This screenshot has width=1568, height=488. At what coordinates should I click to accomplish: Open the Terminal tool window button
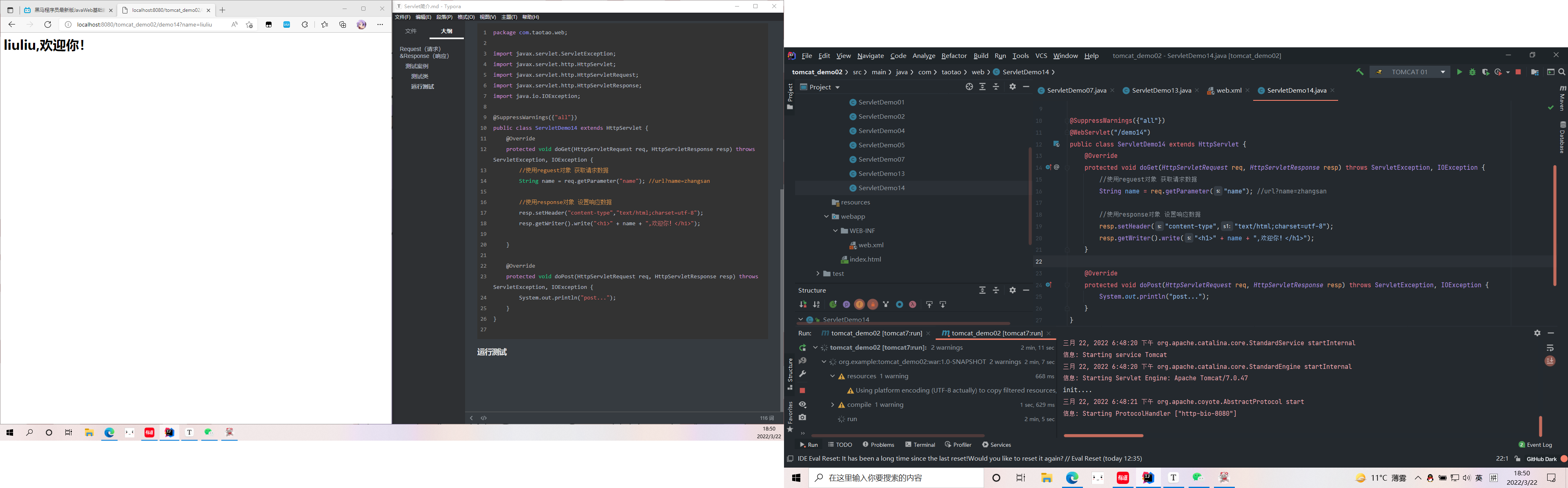(x=920, y=445)
